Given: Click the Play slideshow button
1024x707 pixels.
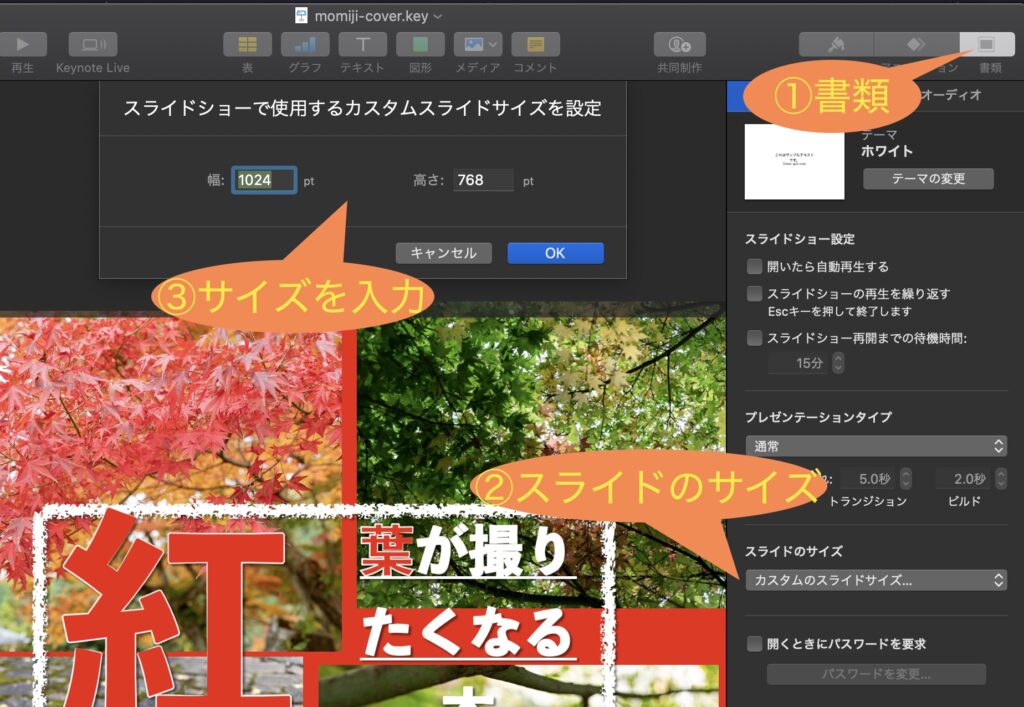Looking at the screenshot, I should (x=22, y=44).
